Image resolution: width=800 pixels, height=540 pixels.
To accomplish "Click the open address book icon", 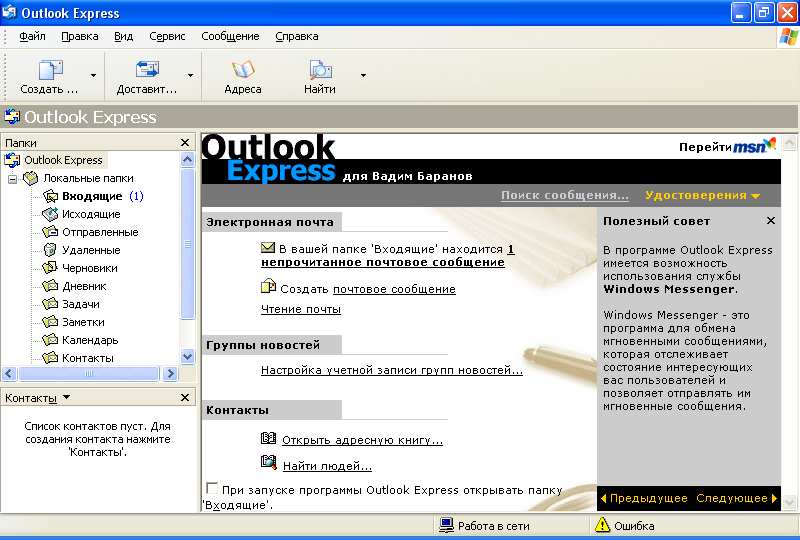I will [268, 438].
